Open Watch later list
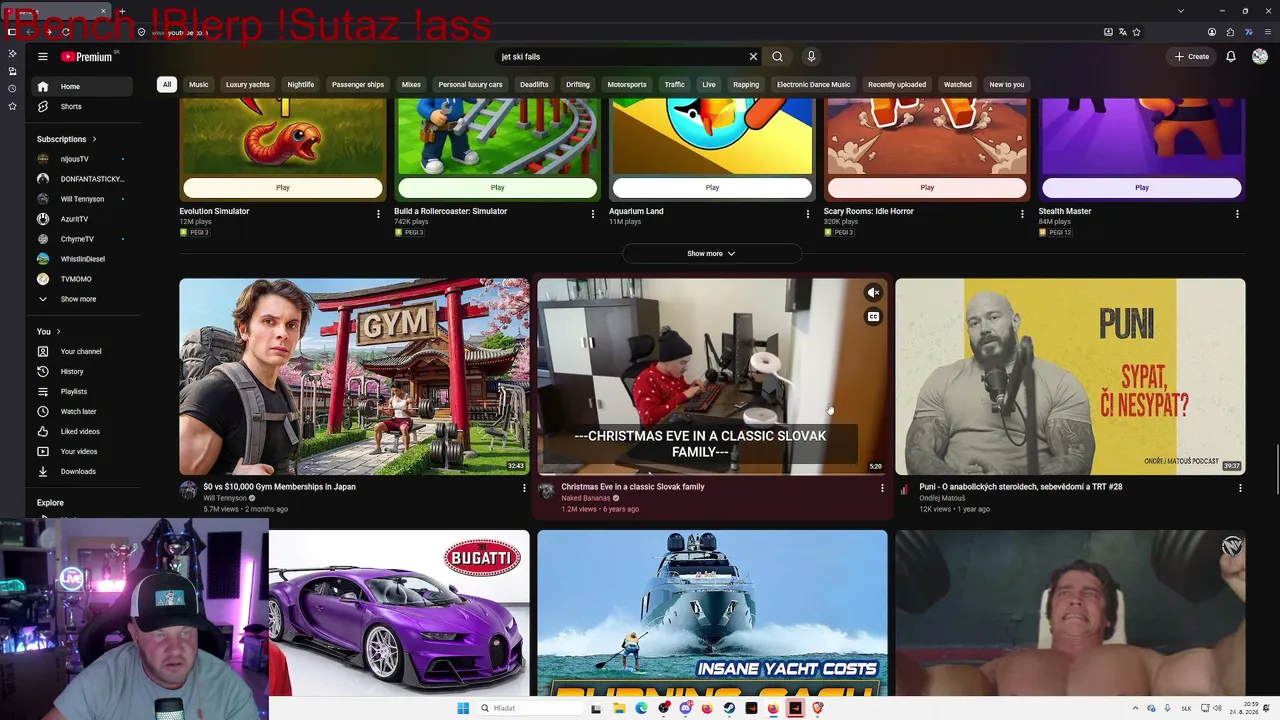This screenshot has height=720, width=1280. tap(80, 412)
